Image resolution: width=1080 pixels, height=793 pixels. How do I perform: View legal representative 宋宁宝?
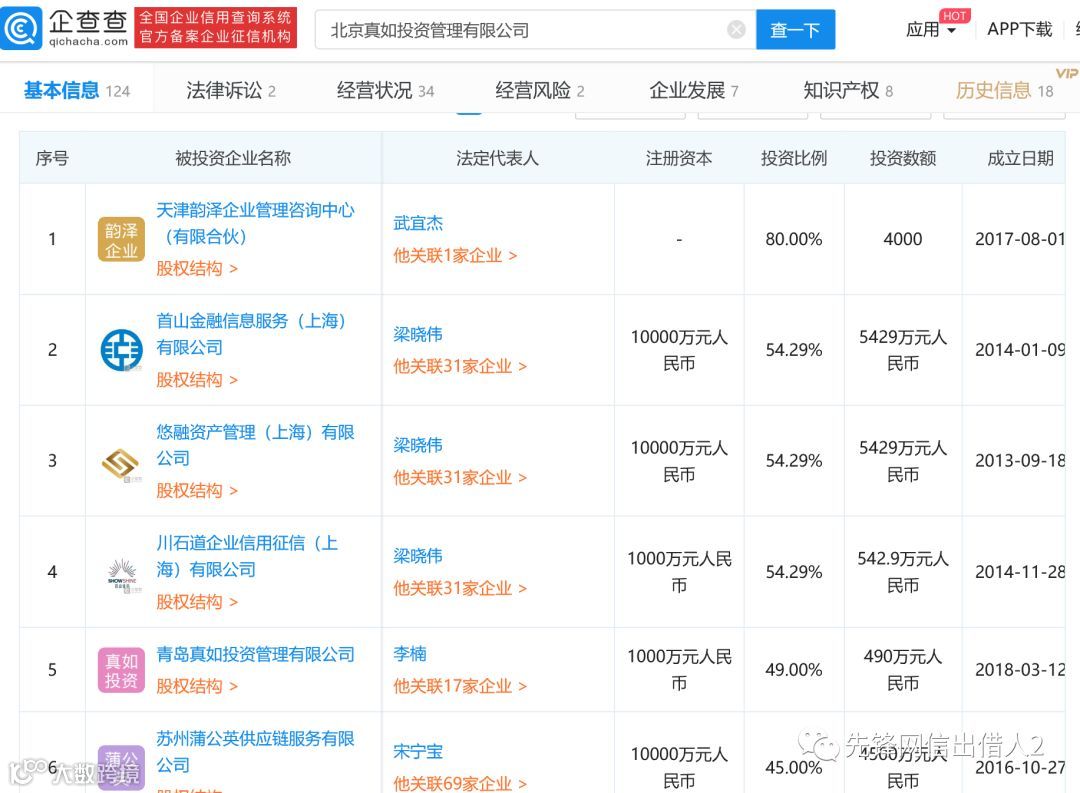point(418,752)
